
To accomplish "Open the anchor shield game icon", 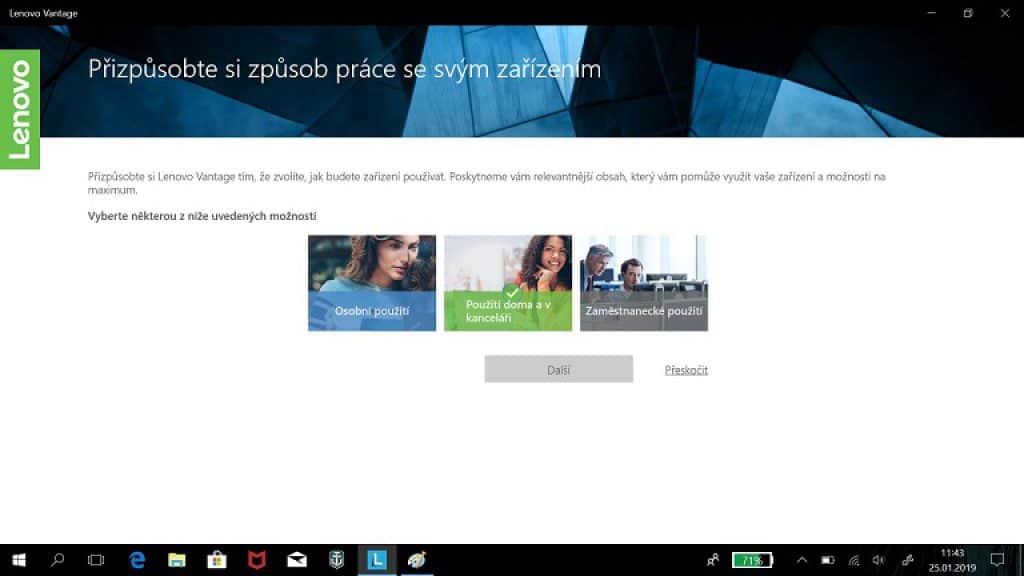I will pos(336,560).
